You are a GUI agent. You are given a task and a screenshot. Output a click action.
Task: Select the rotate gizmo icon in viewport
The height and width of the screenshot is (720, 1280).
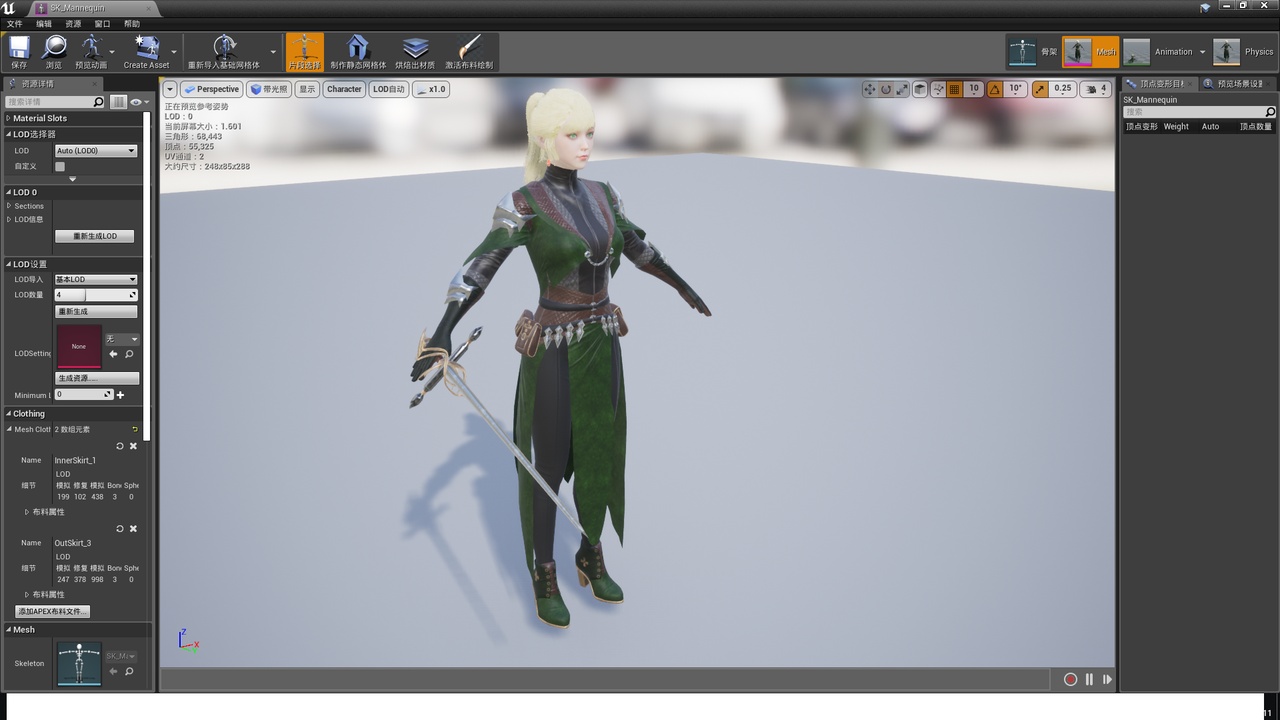(x=886, y=89)
